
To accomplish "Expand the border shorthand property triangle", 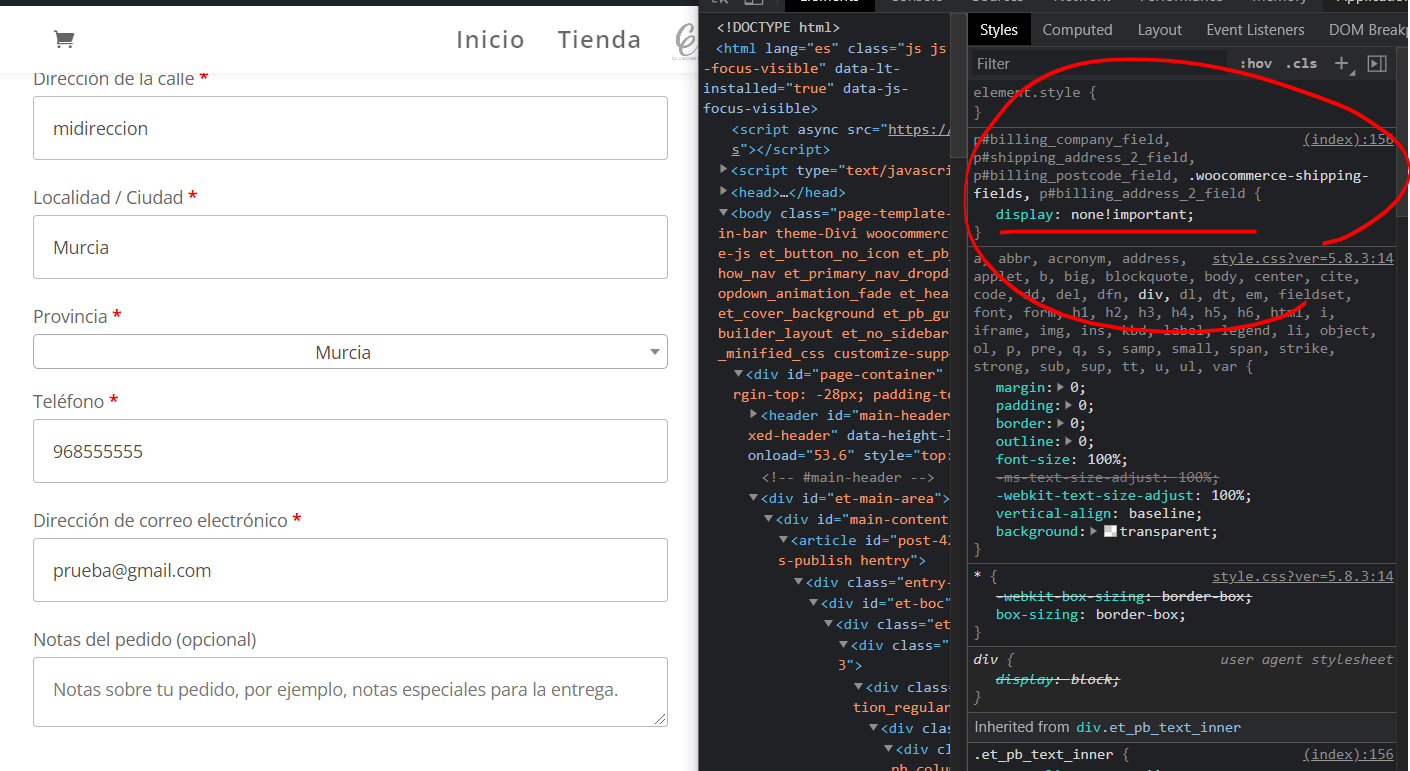I will tap(1061, 423).
